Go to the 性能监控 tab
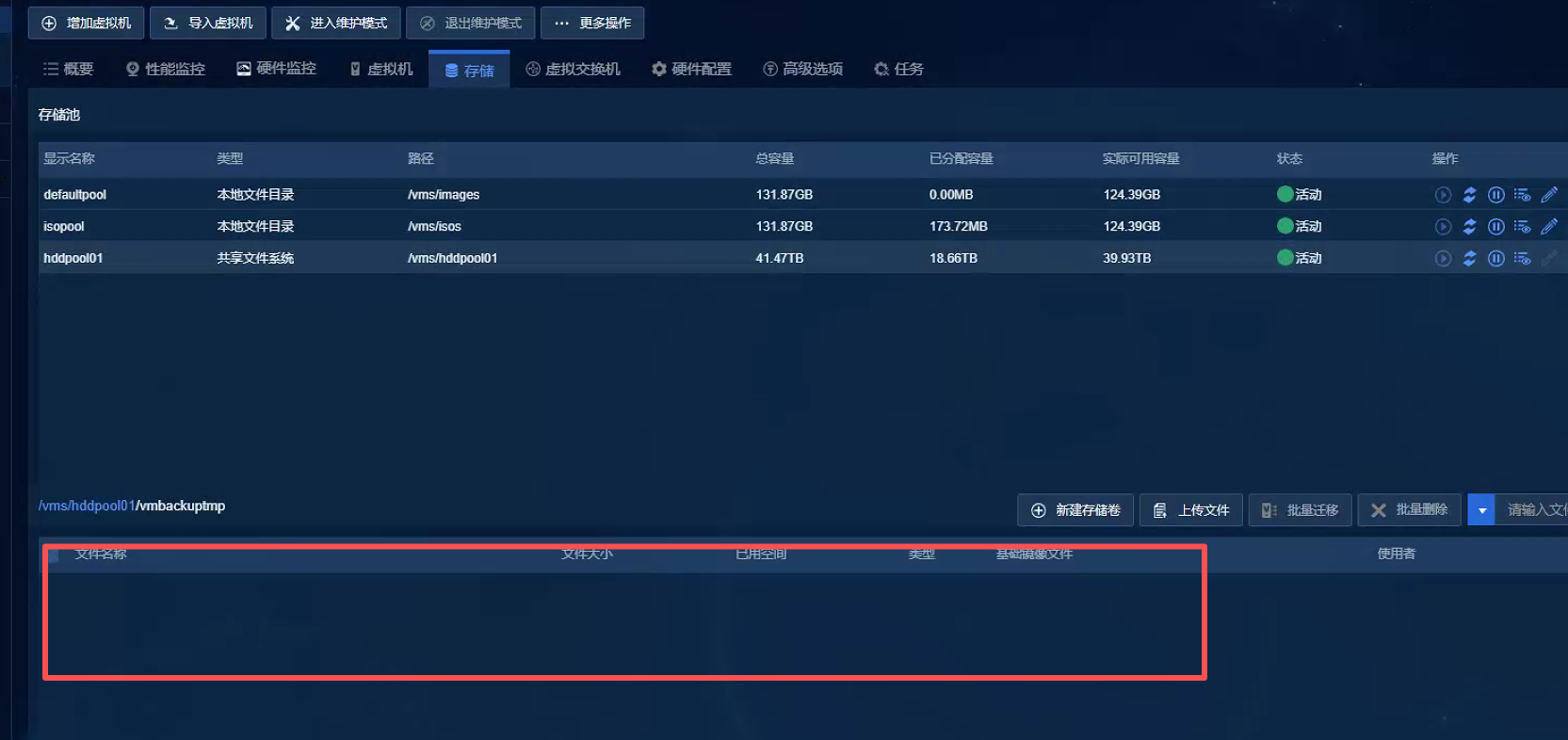 click(165, 69)
